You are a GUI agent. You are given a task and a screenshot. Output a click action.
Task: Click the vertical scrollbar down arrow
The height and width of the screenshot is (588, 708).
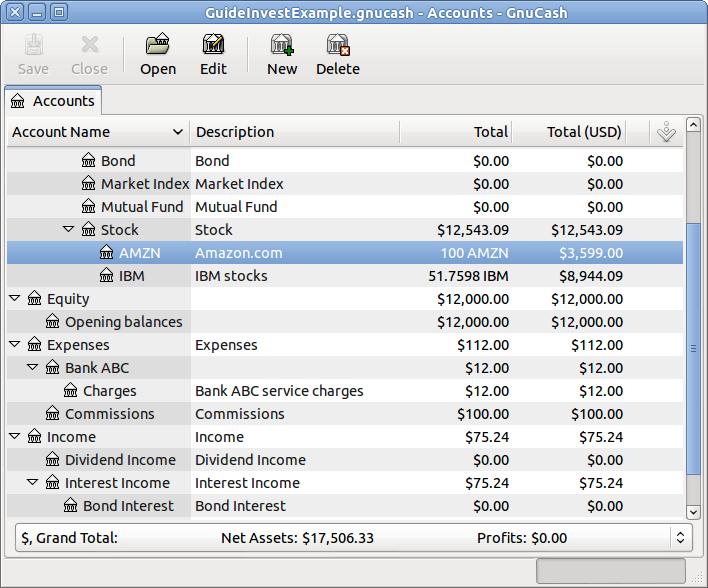pyautogui.click(x=693, y=512)
